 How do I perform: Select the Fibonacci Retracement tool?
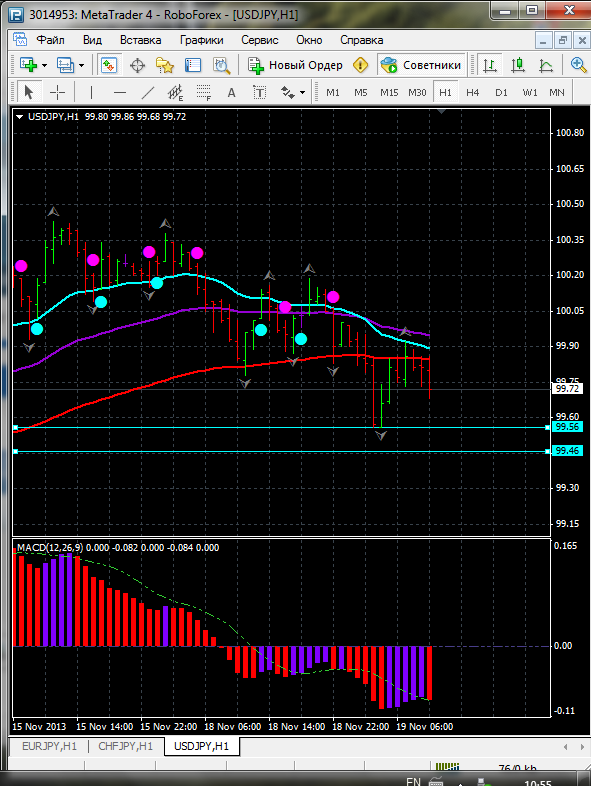pos(204,92)
